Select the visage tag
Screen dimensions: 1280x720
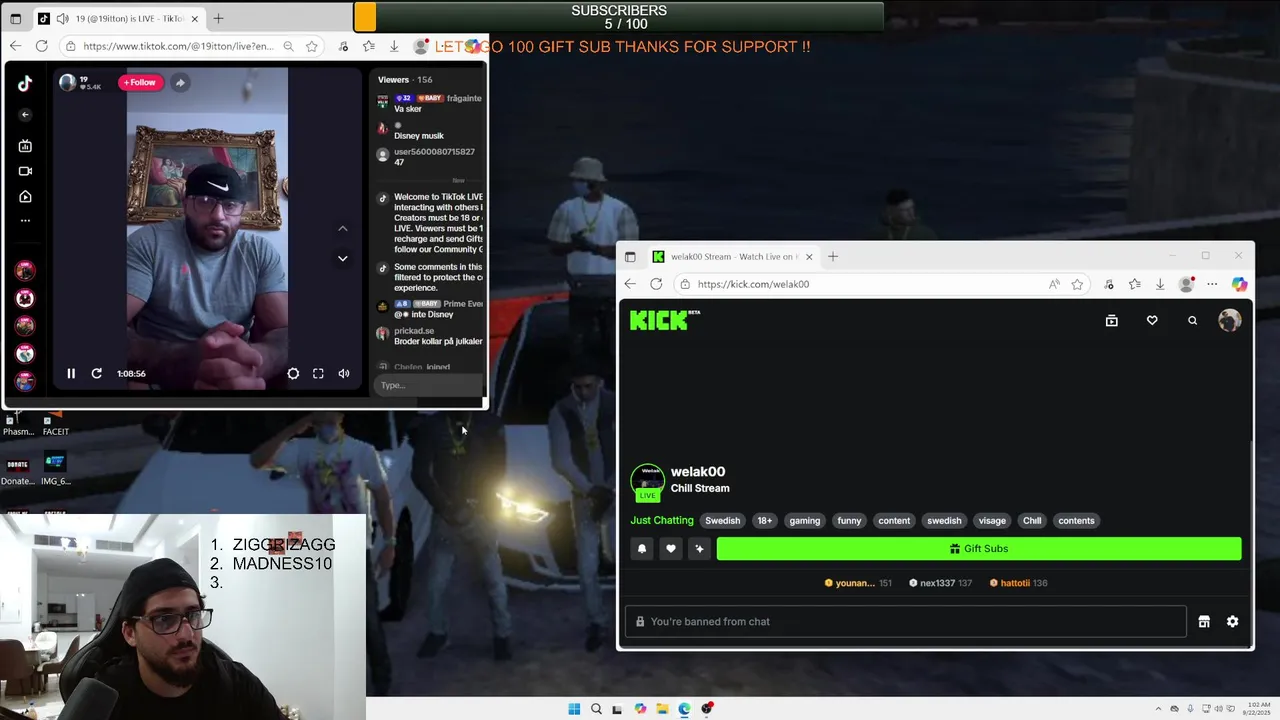tap(992, 520)
